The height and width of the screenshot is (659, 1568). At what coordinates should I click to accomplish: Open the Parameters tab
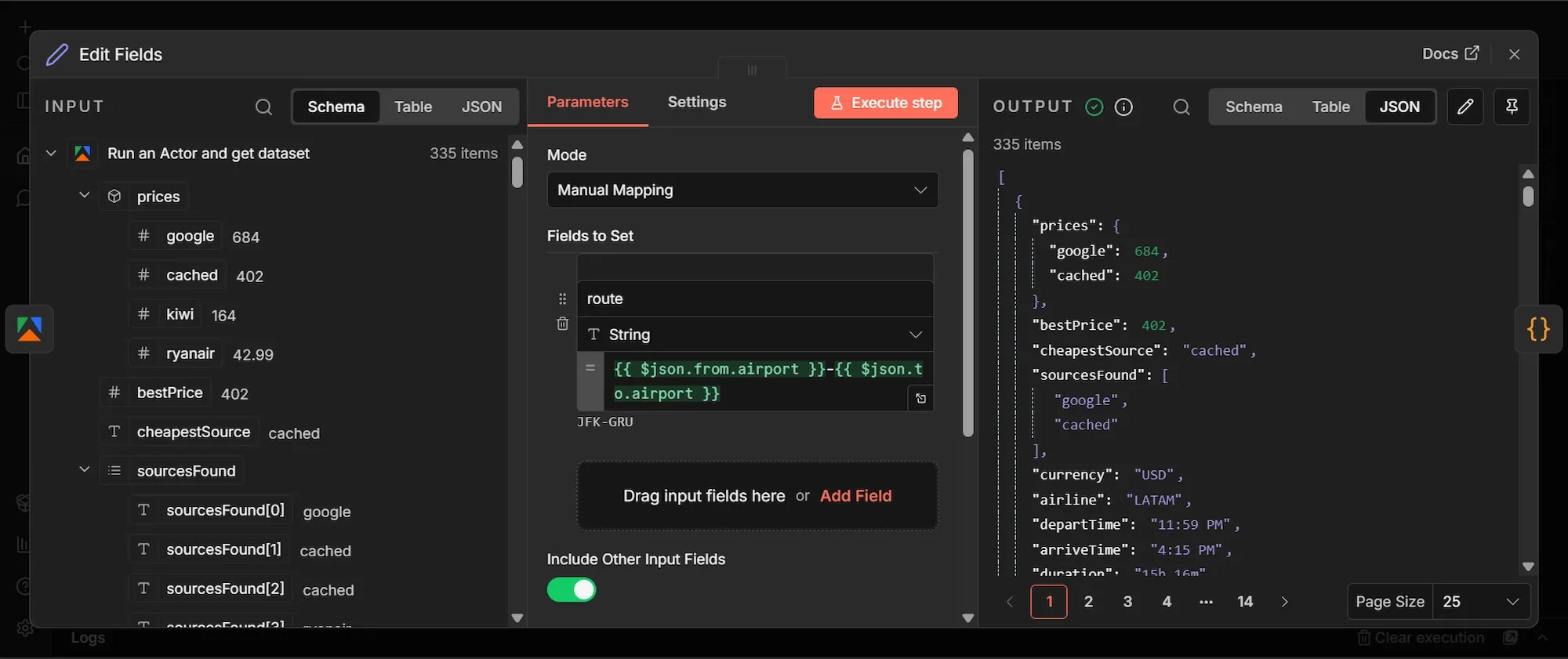point(587,102)
